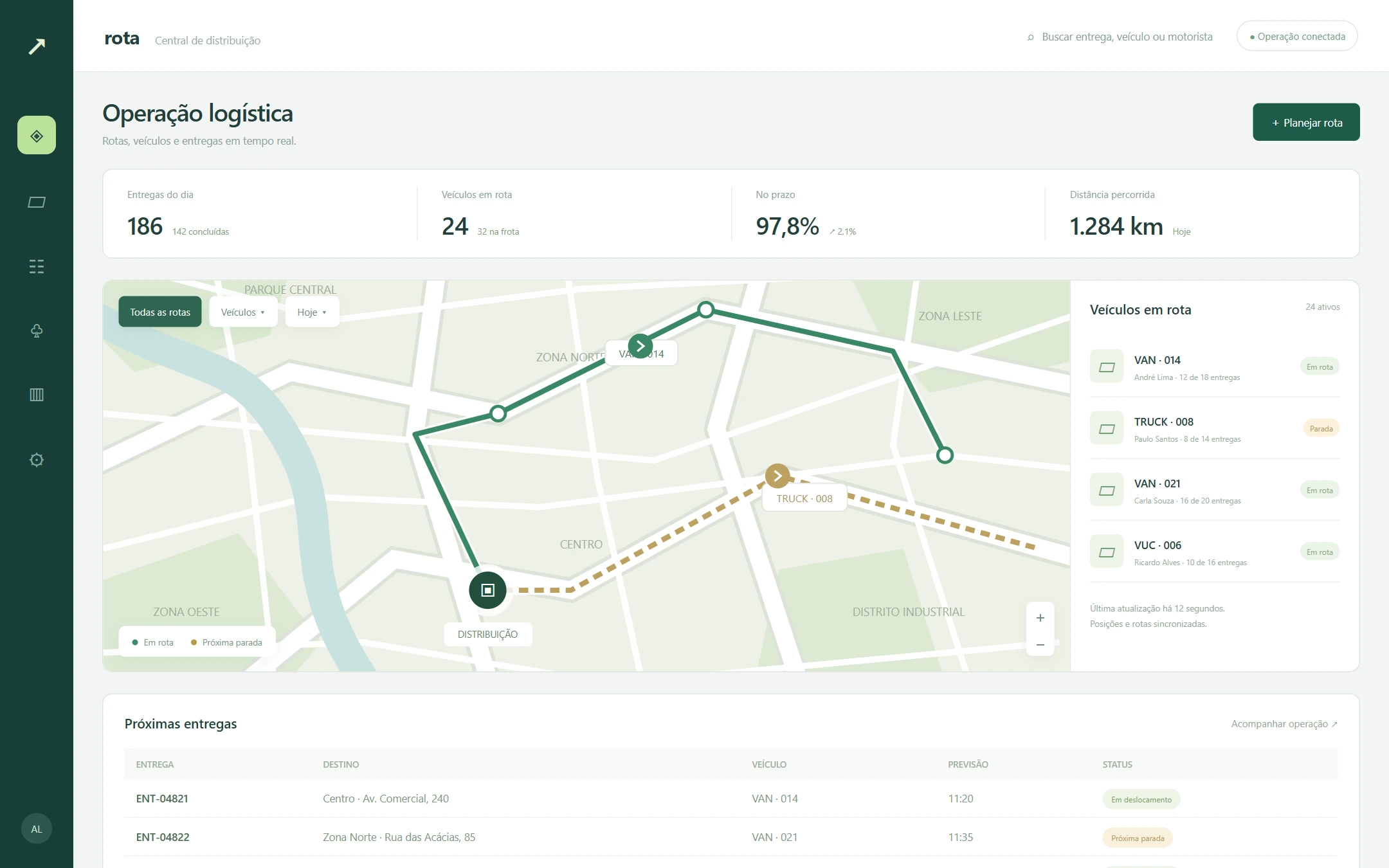Open the Hoje date dropdown

(x=312, y=312)
